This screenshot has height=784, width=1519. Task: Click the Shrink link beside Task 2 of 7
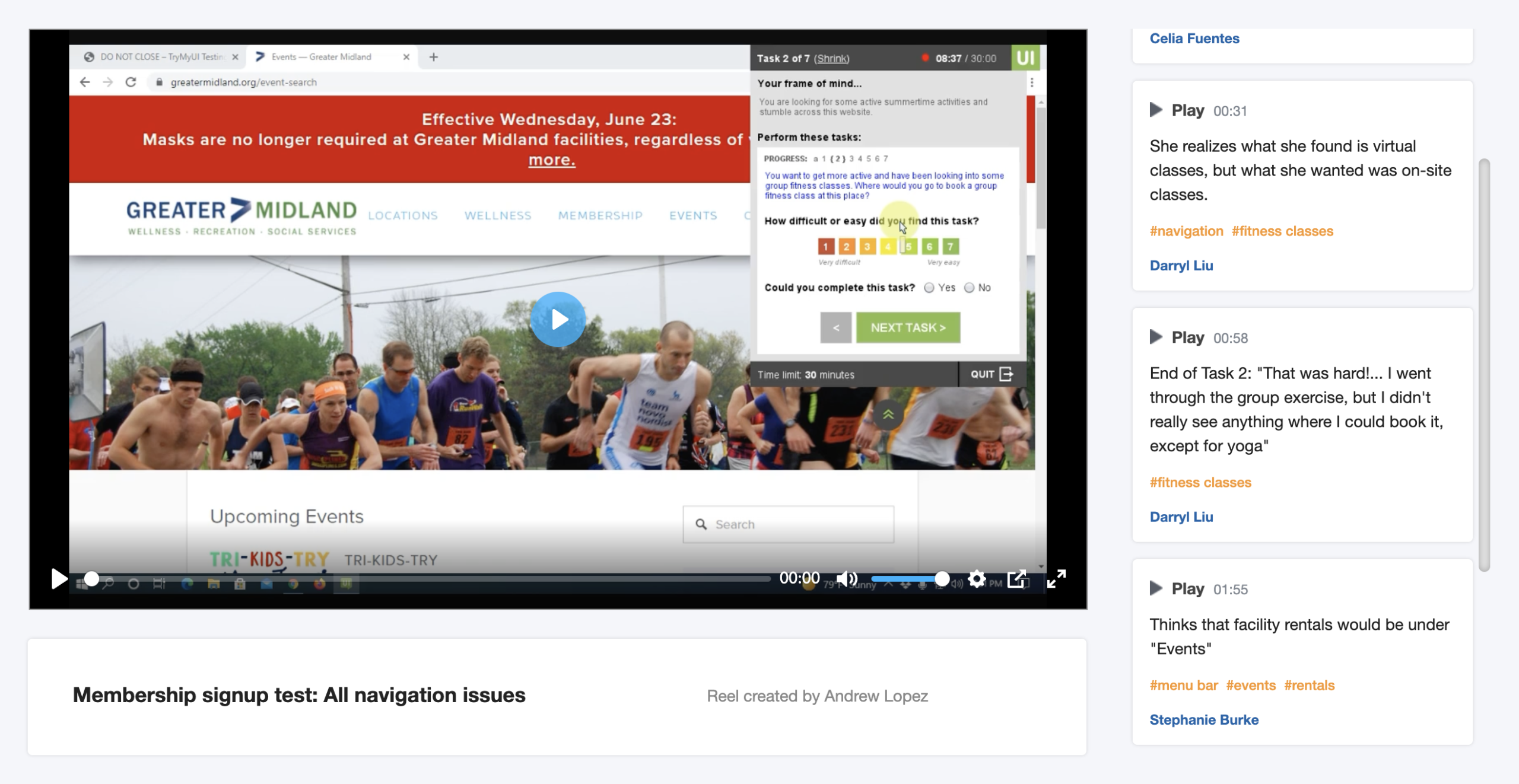[831, 59]
